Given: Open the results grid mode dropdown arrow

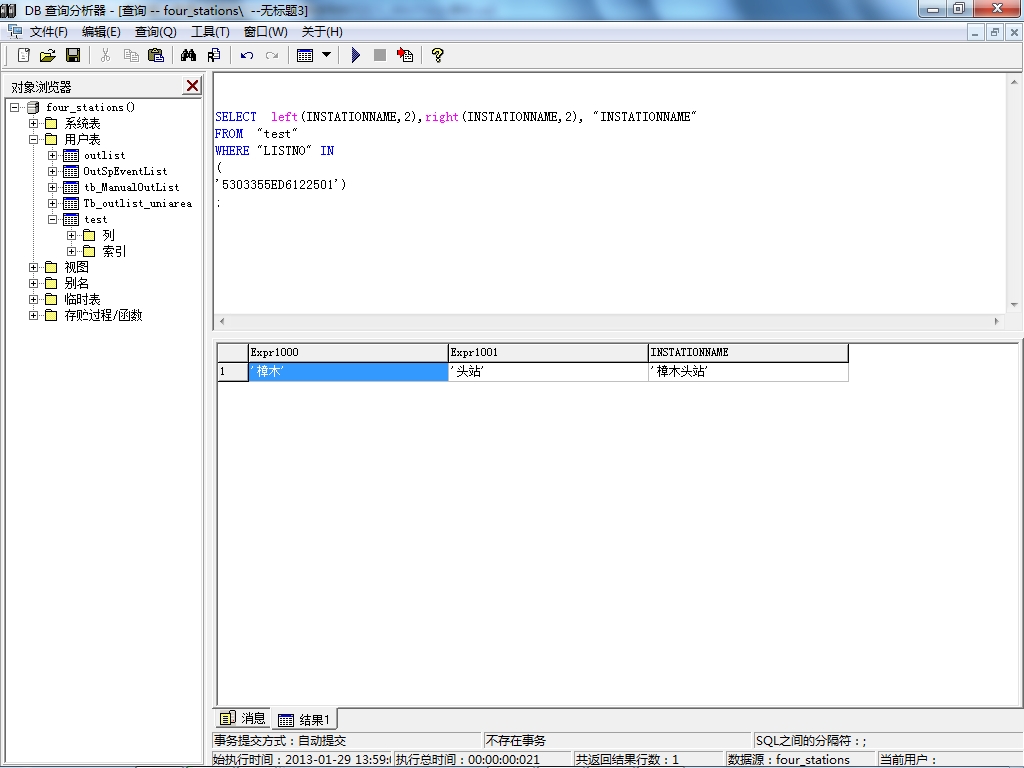Looking at the screenshot, I should (326, 55).
